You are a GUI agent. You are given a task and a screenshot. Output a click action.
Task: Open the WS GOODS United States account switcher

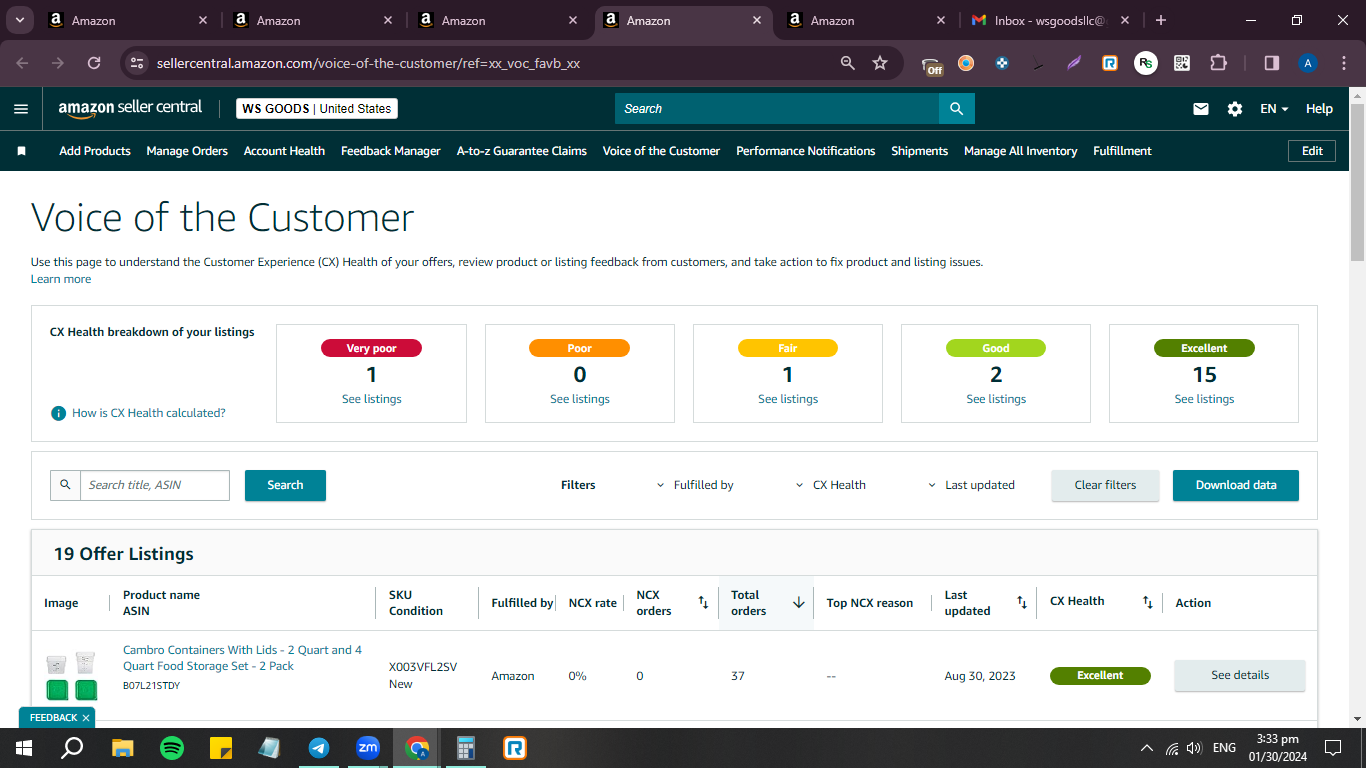317,109
